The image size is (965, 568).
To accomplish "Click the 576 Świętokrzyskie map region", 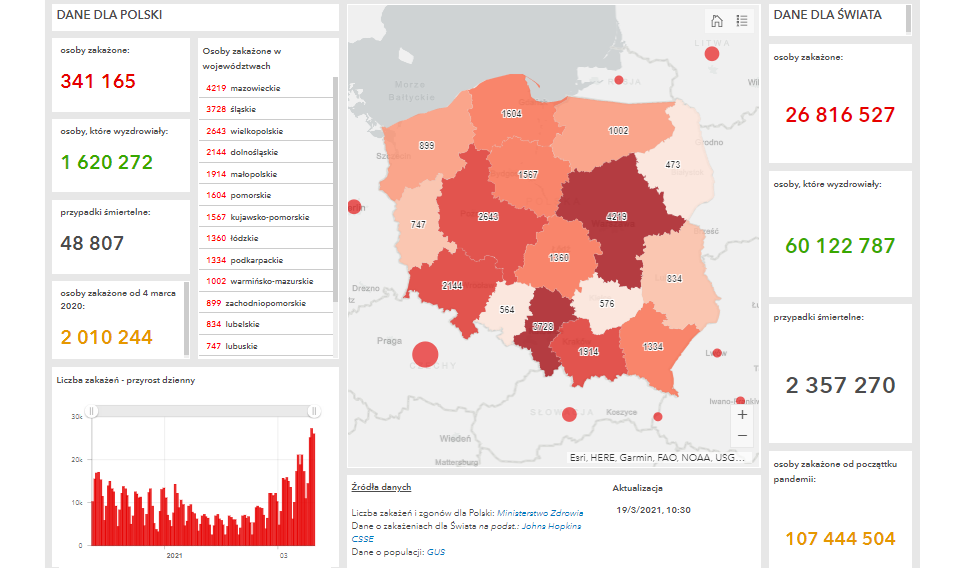I will click(x=608, y=303).
